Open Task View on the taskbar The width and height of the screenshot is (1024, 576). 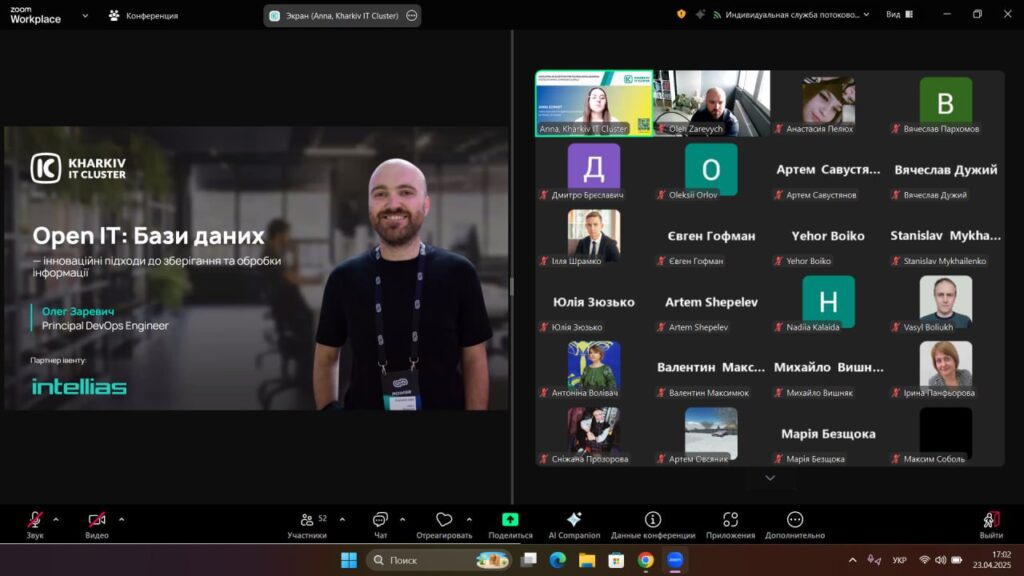[528, 560]
